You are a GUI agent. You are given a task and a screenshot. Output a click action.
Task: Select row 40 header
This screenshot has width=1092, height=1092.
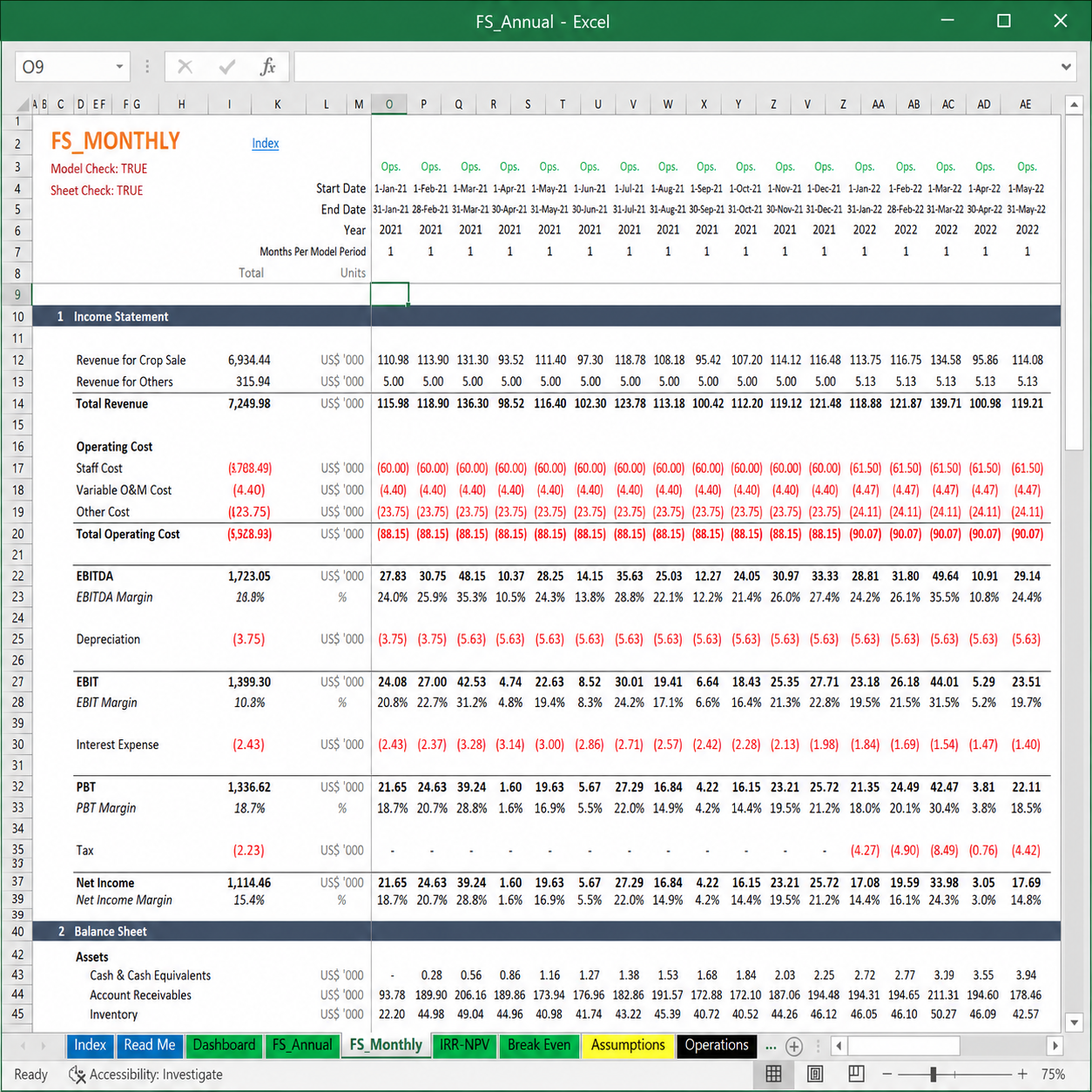pos(17,931)
